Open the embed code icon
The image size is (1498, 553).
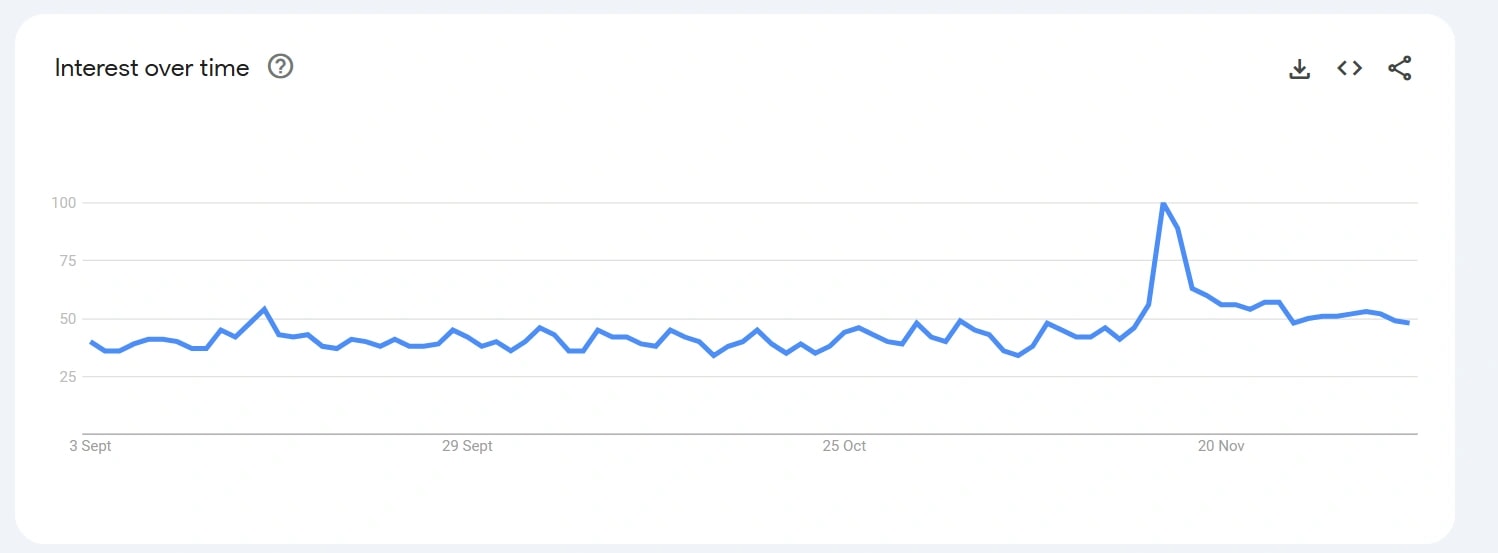coord(1349,68)
